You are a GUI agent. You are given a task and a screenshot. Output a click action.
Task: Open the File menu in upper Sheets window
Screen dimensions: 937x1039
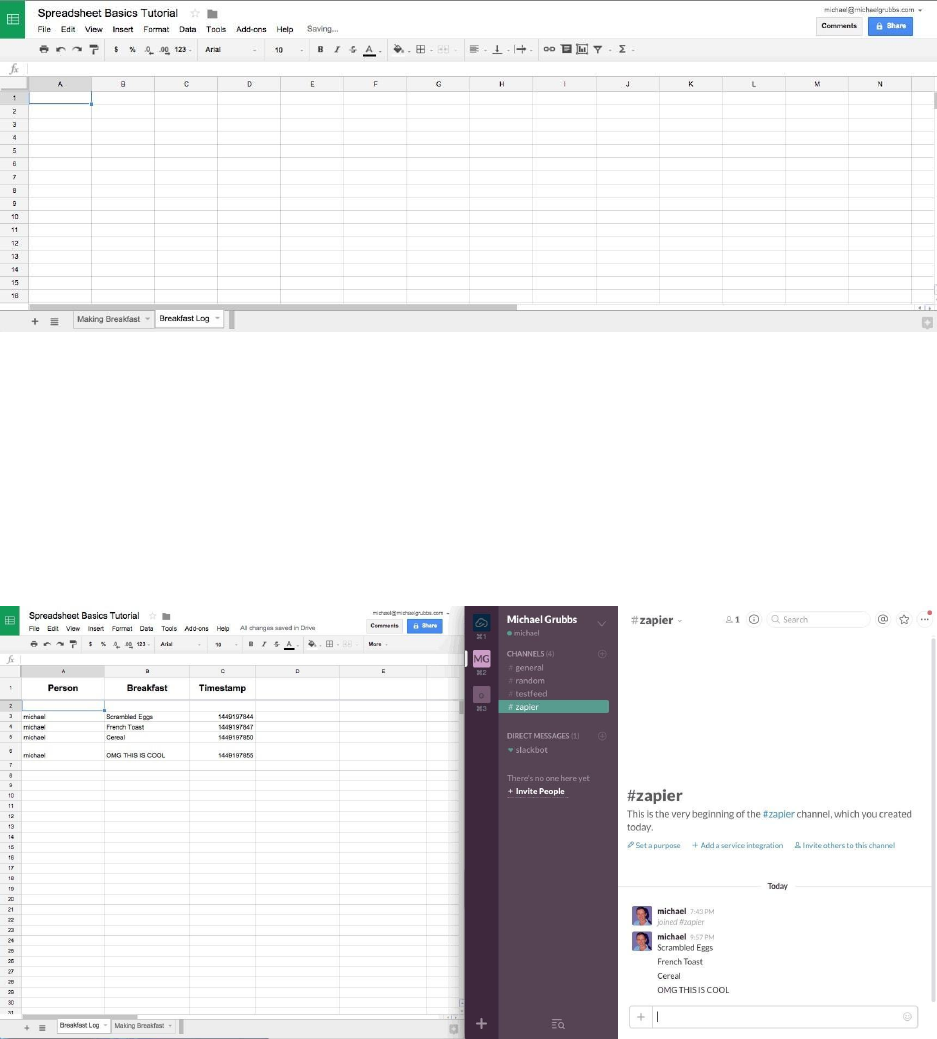[x=44, y=29]
